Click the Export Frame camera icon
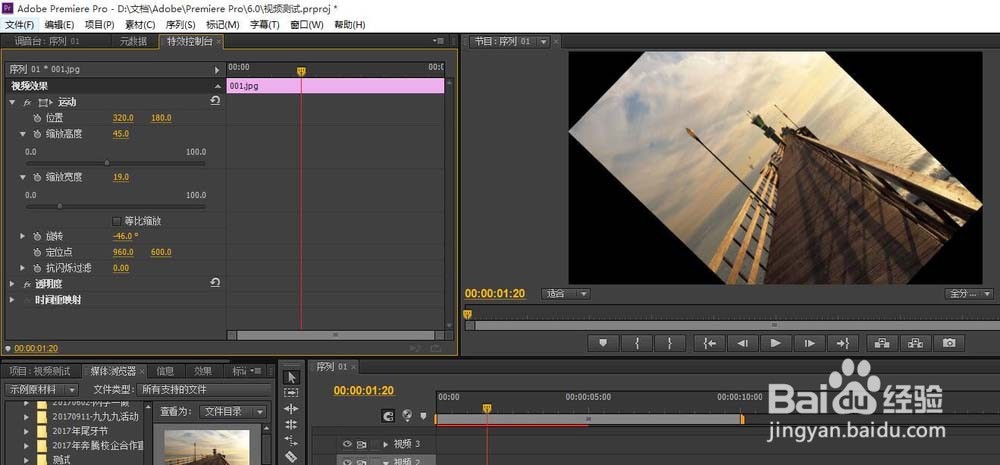 (949, 343)
